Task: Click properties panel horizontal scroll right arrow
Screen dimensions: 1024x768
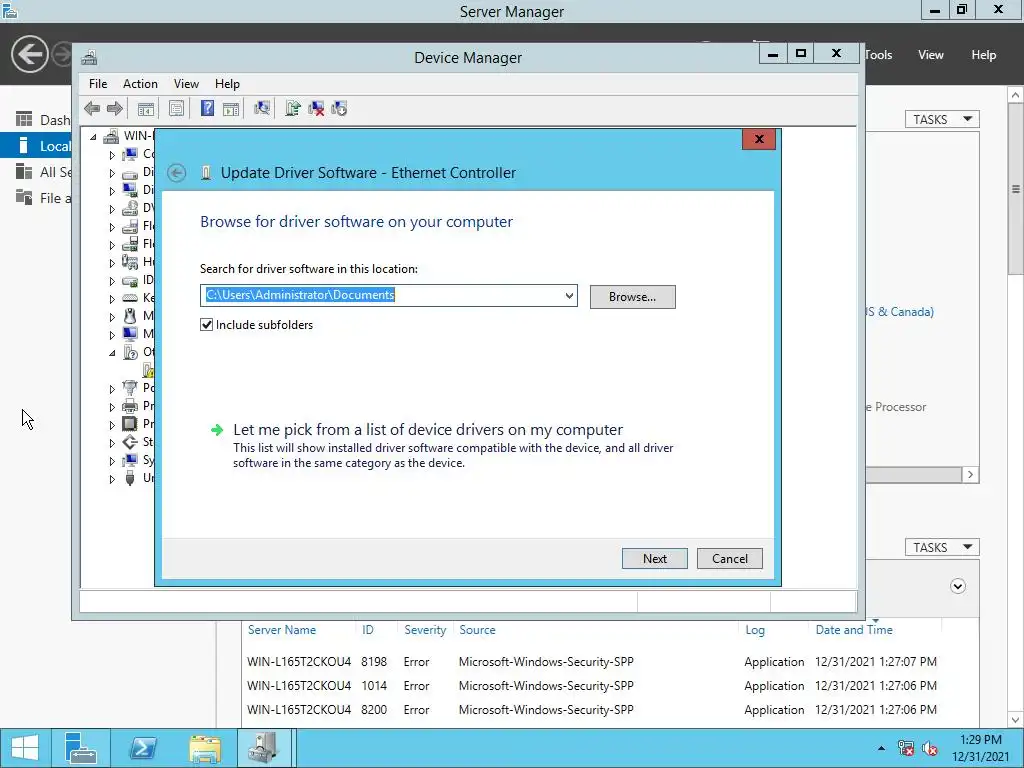Action: [970, 475]
